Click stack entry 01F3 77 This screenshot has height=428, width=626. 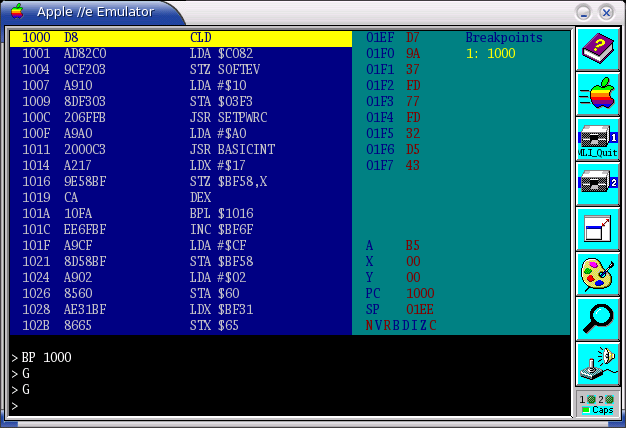coord(393,102)
